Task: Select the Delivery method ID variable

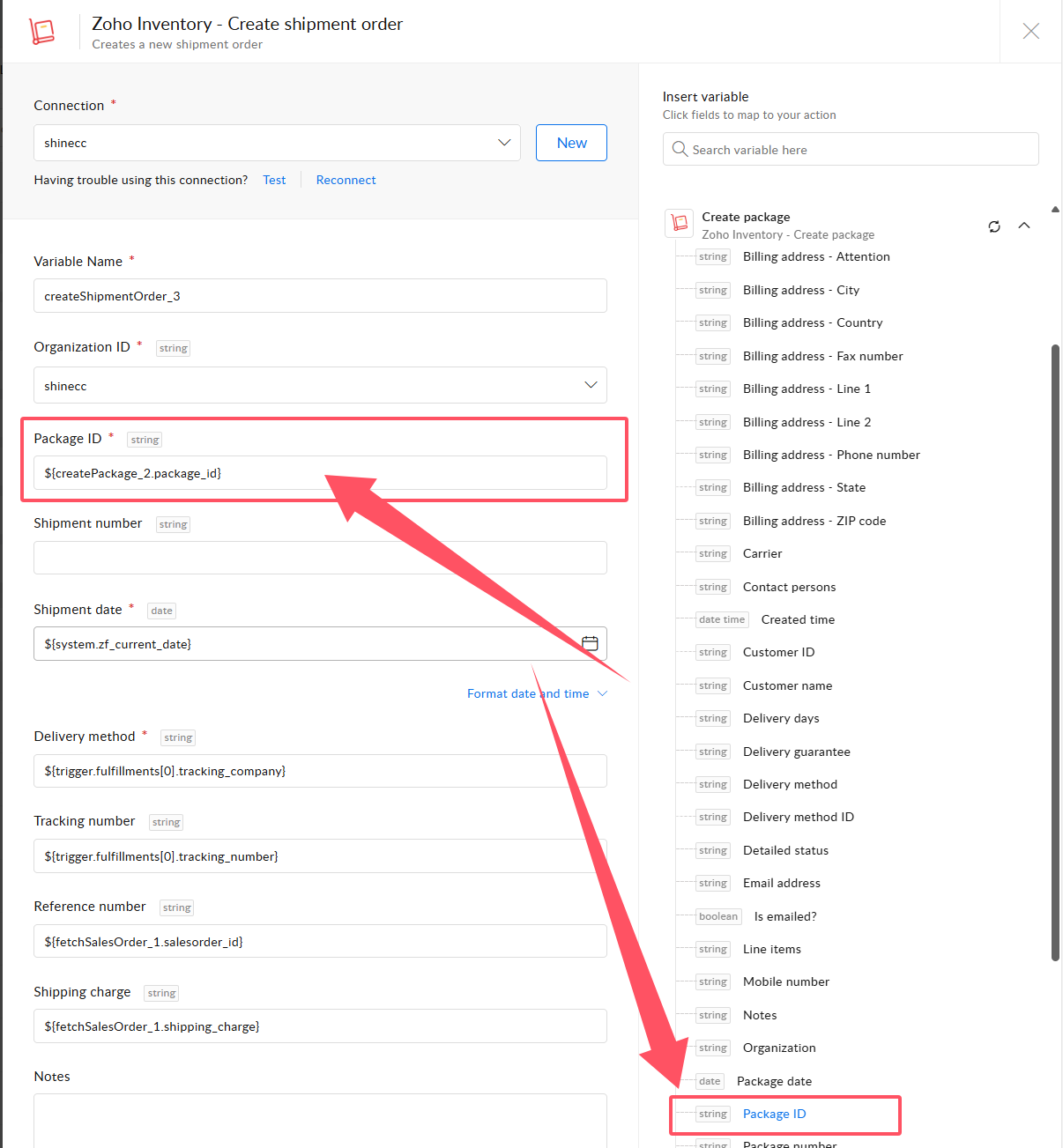Action: (x=799, y=817)
